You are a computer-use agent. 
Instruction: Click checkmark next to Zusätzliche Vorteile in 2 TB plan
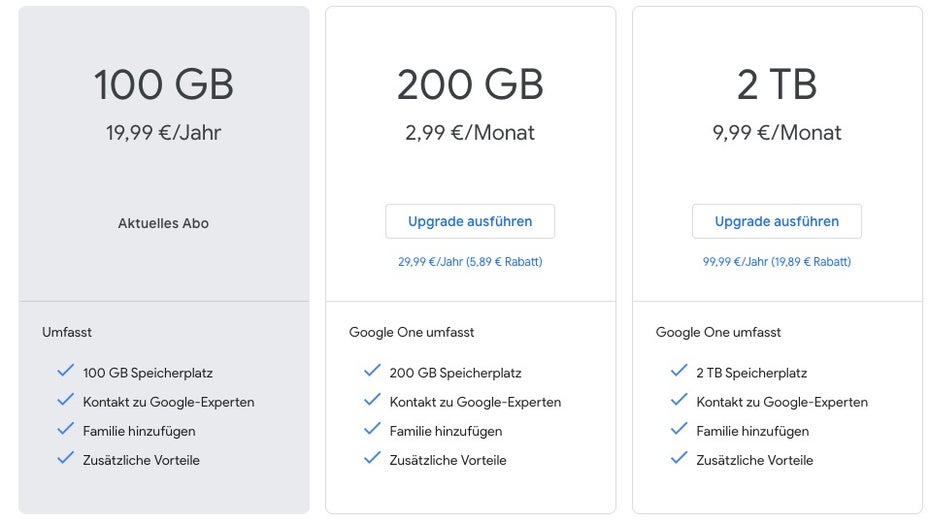coord(679,459)
